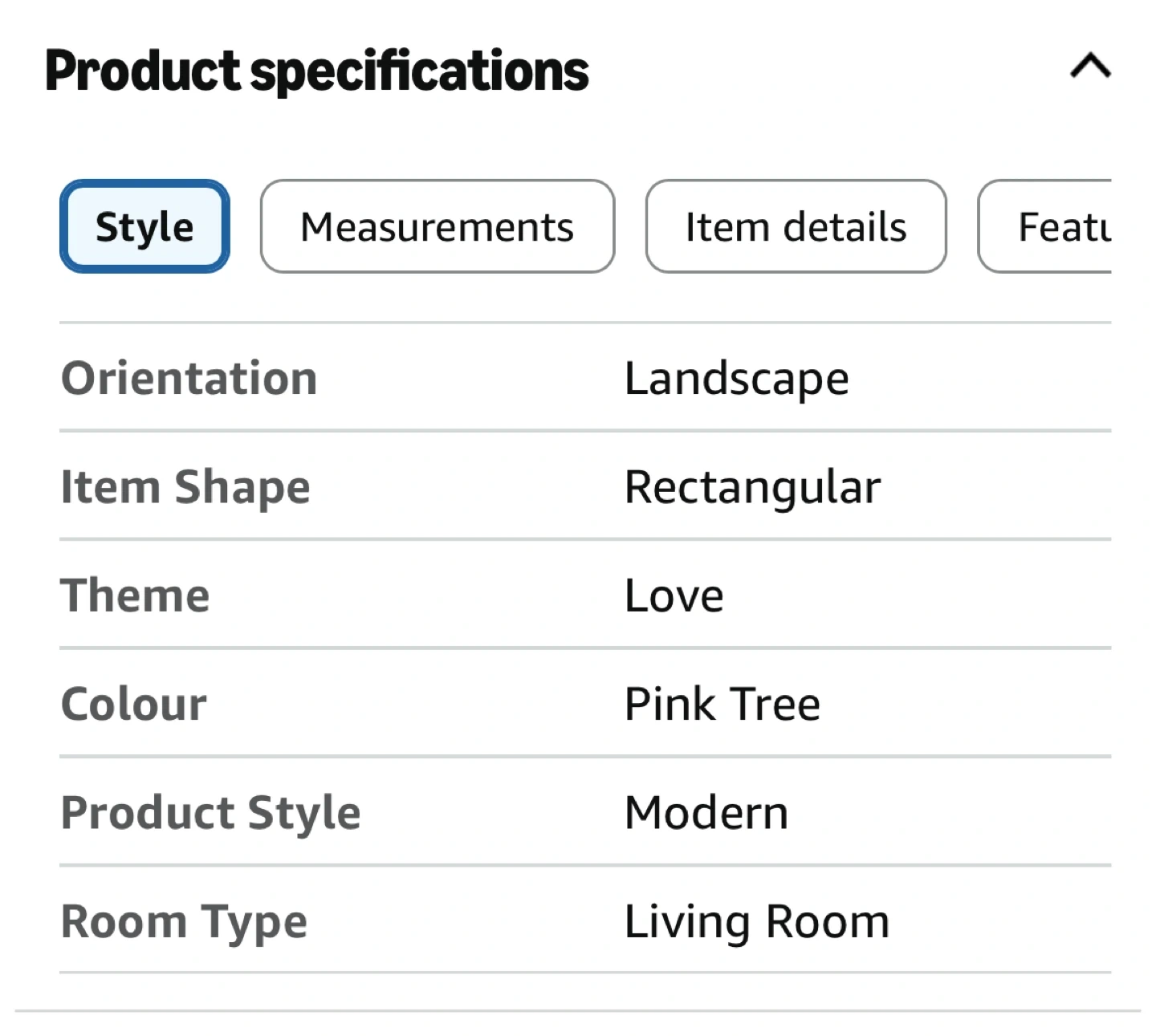This screenshot has width=1156, height=1036.
Task: Open the Item details tab
Action: (796, 226)
